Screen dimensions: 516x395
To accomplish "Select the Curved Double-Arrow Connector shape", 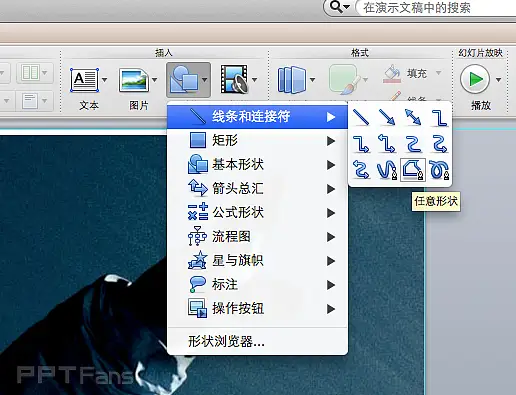I will [x=361, y=169].
